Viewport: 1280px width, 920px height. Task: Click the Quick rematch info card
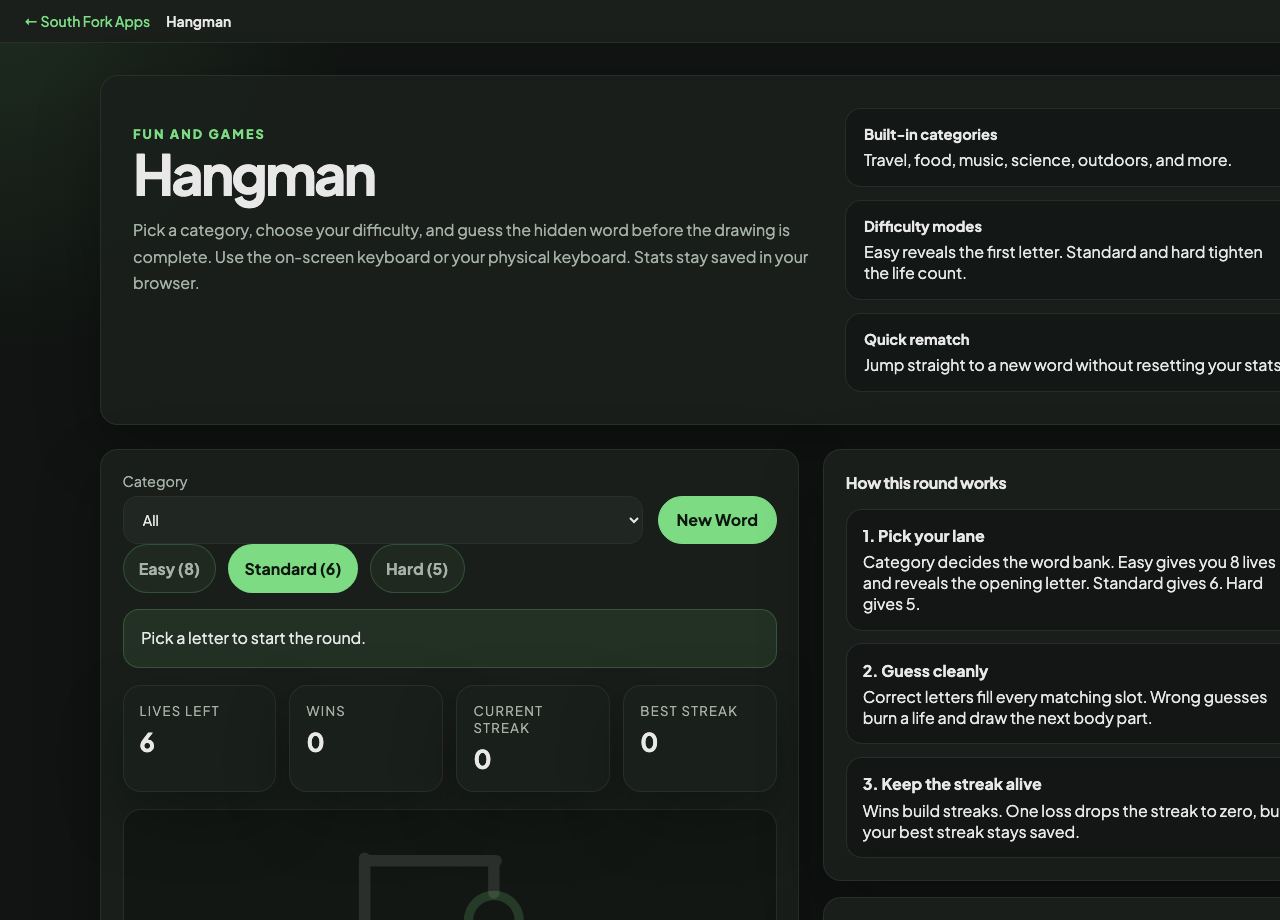pos(1062,353)
